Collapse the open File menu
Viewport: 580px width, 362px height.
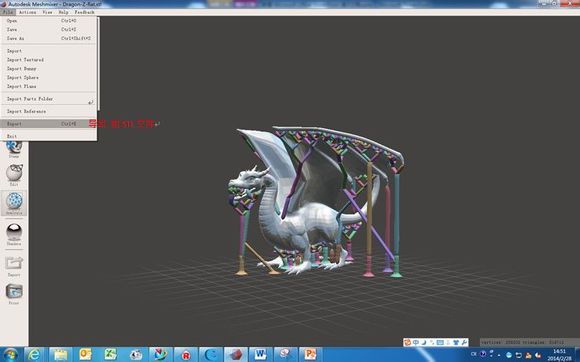click(8, 12)
